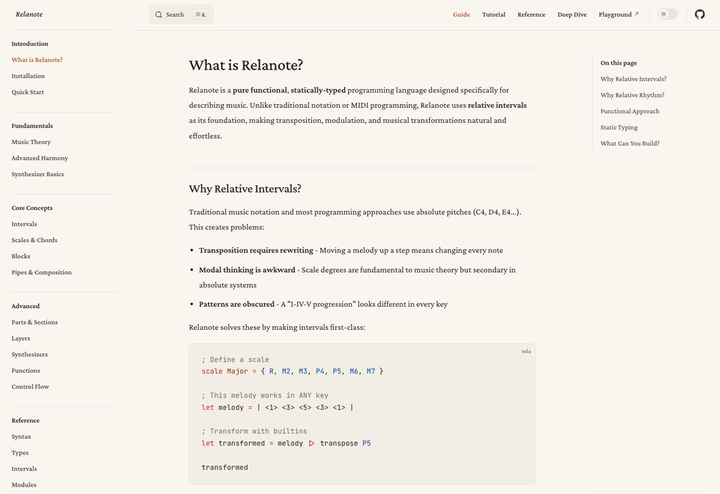Toggle the dark mode appearance switch

[667, 14]
